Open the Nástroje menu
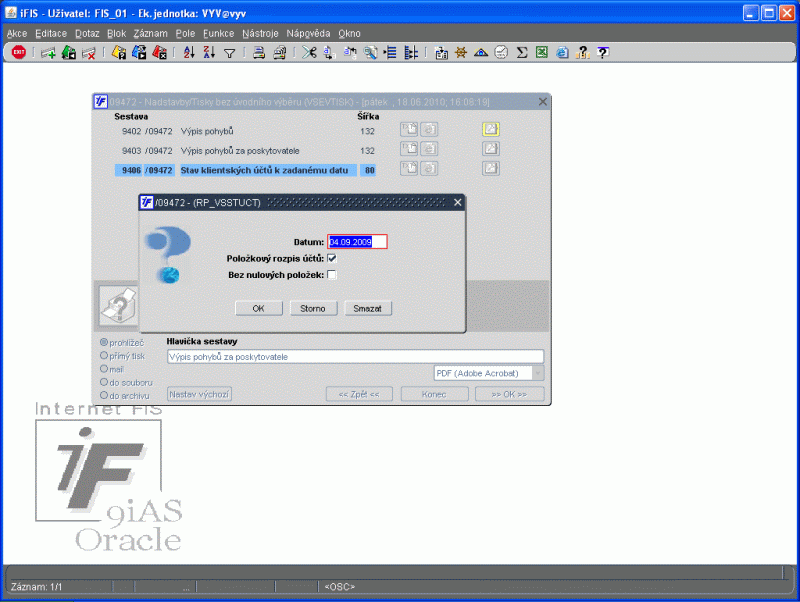 click(x=260, y=34)
